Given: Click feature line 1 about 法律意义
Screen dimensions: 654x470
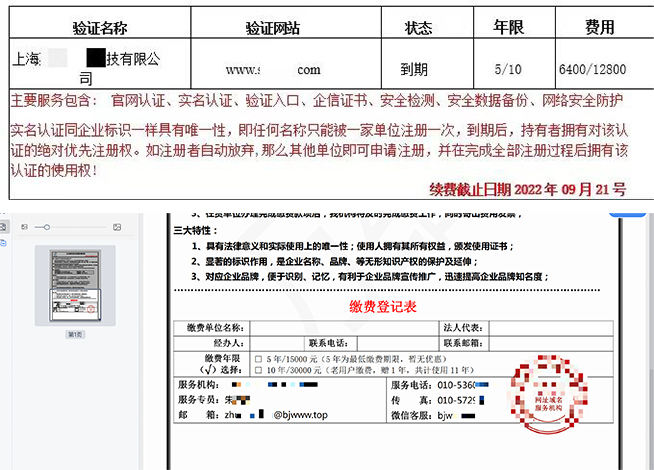Looking at the screenshot, I should click(352, 246).
